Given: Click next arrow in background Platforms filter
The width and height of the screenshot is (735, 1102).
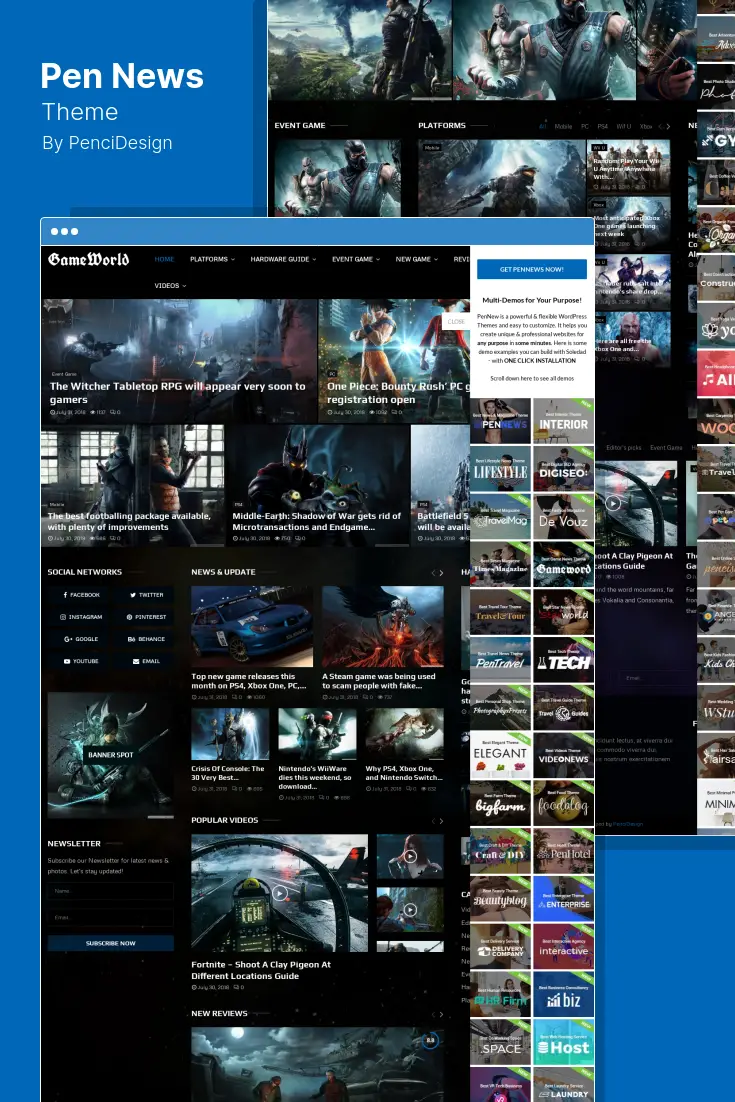Looking at the screenshot, I should [x=668, y=127].
